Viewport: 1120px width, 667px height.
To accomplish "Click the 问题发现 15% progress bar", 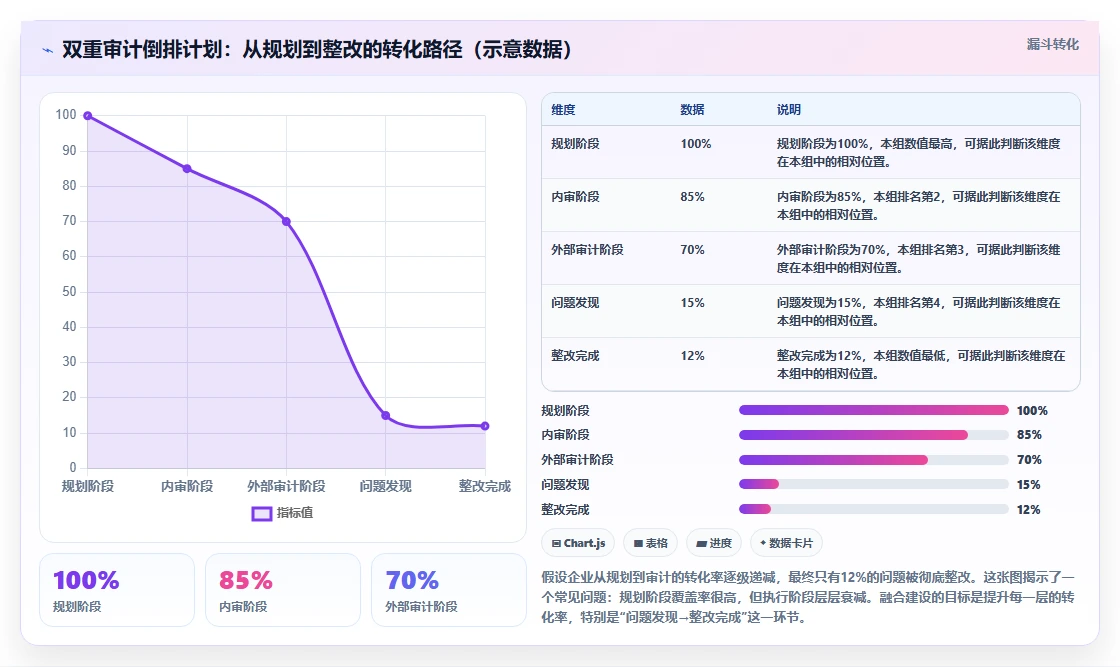I will pyautogui.click(x=874, y=484).
